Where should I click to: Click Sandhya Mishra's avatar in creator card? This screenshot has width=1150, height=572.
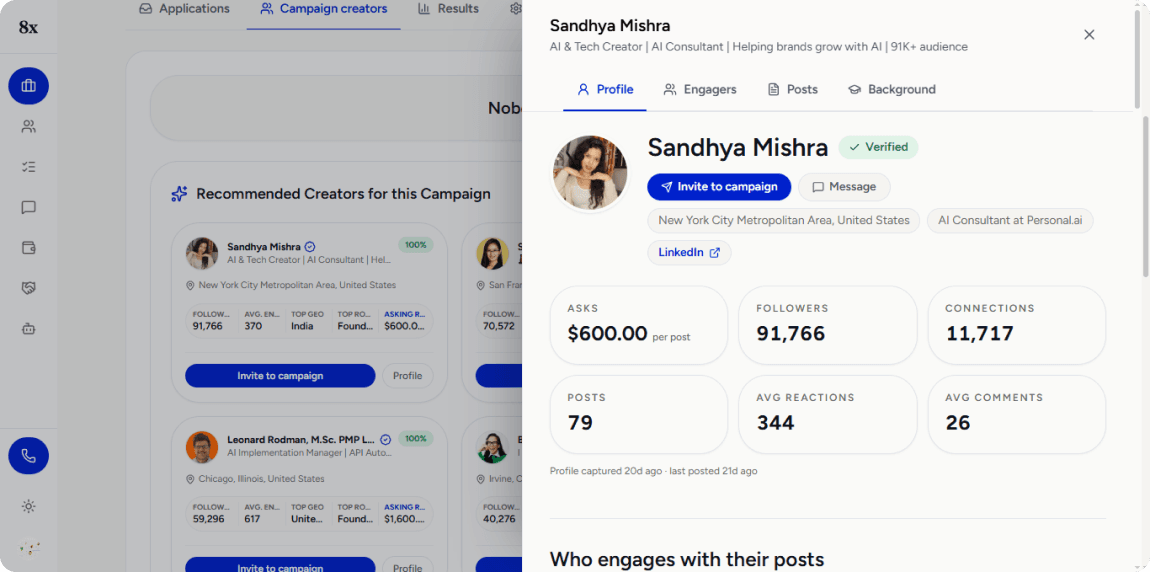point(202,253)
